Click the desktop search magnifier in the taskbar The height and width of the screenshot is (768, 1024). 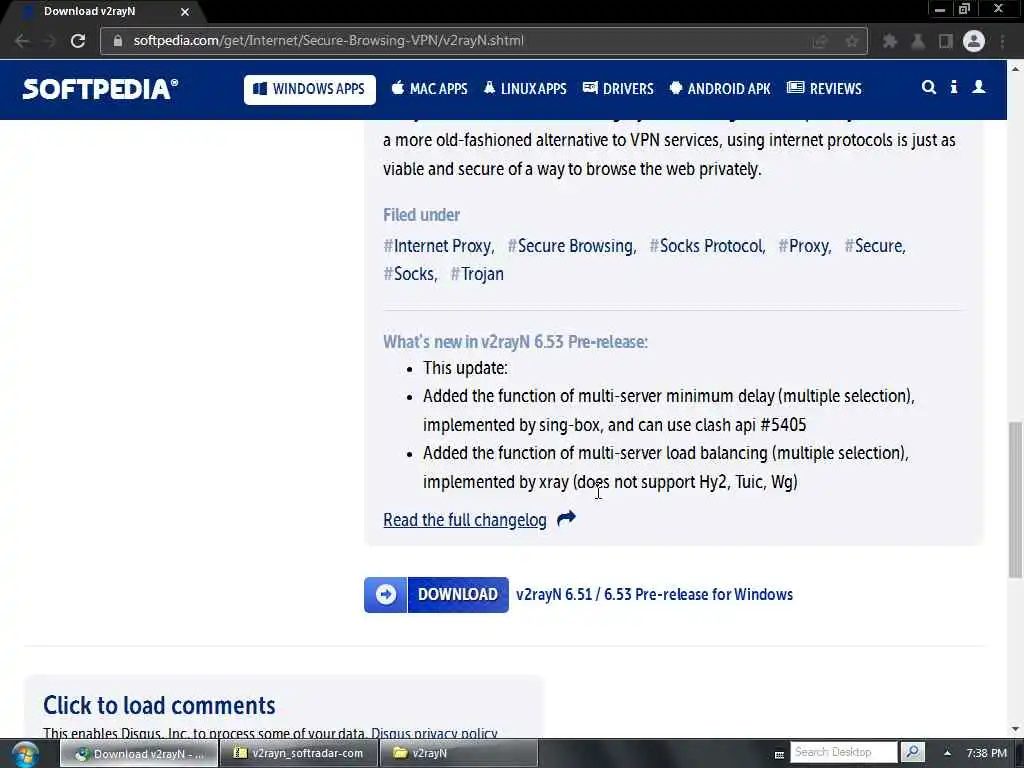912,752
